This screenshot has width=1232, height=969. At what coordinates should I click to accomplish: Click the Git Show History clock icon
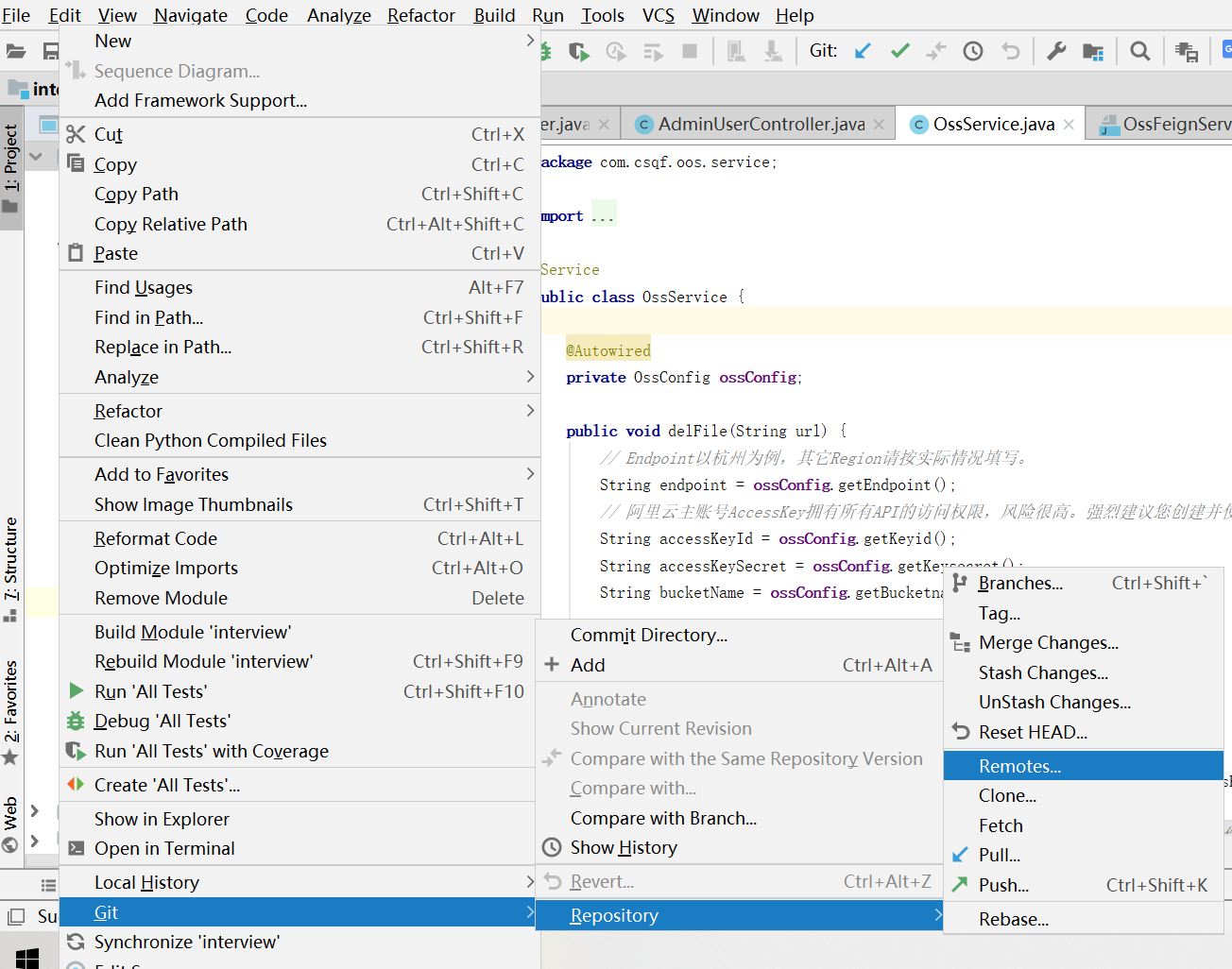tap(973, 51)
